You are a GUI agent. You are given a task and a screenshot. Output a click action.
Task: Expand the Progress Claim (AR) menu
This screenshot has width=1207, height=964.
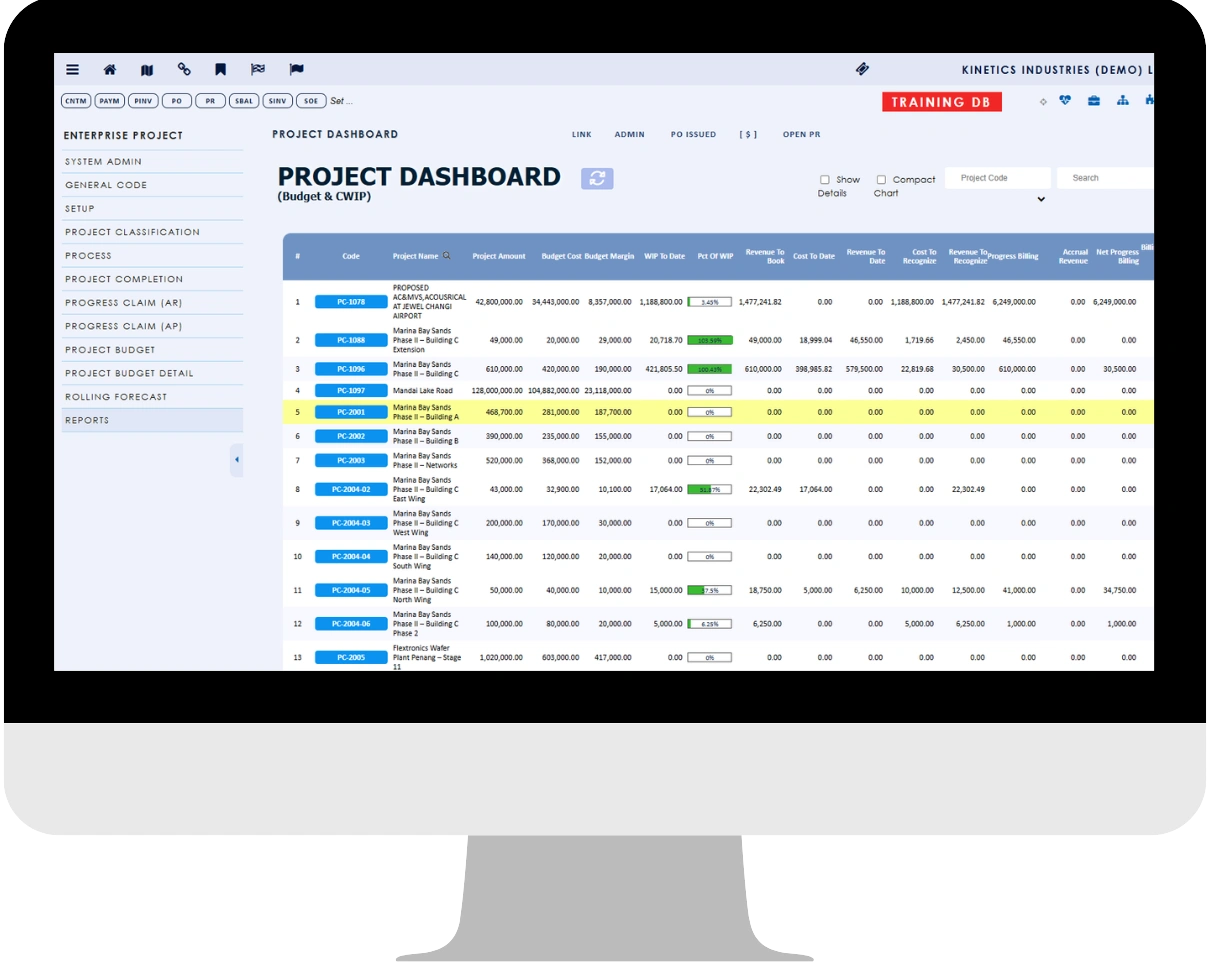pyautogui.click(x=124, y=303)
